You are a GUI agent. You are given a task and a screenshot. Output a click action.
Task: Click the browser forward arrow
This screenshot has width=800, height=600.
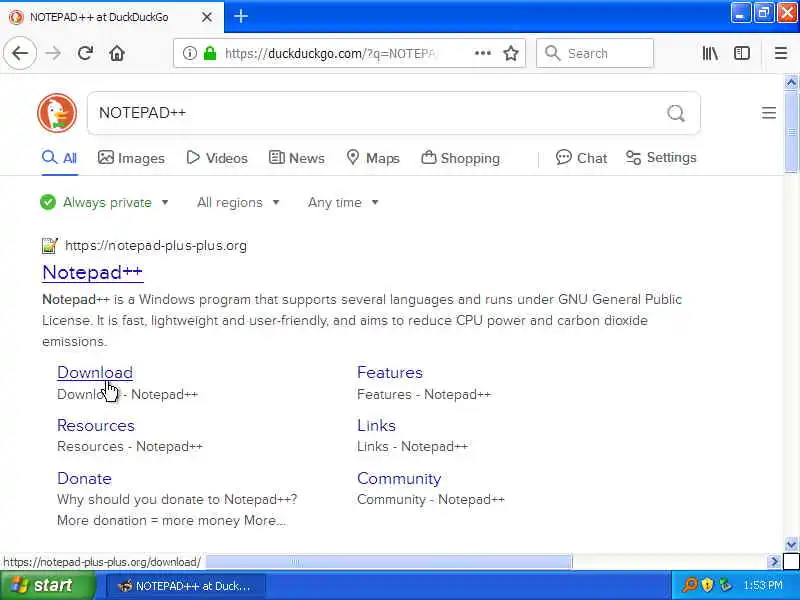[x=53, y=53]
